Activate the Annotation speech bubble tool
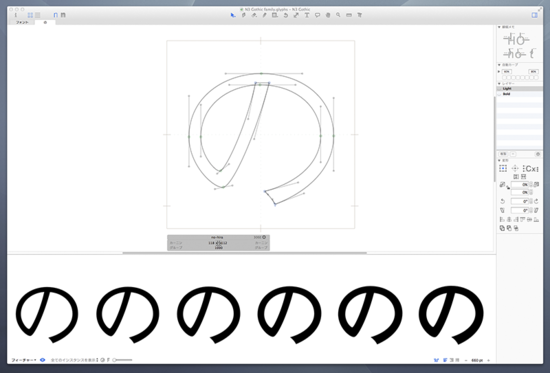 [x=317, y=15]
